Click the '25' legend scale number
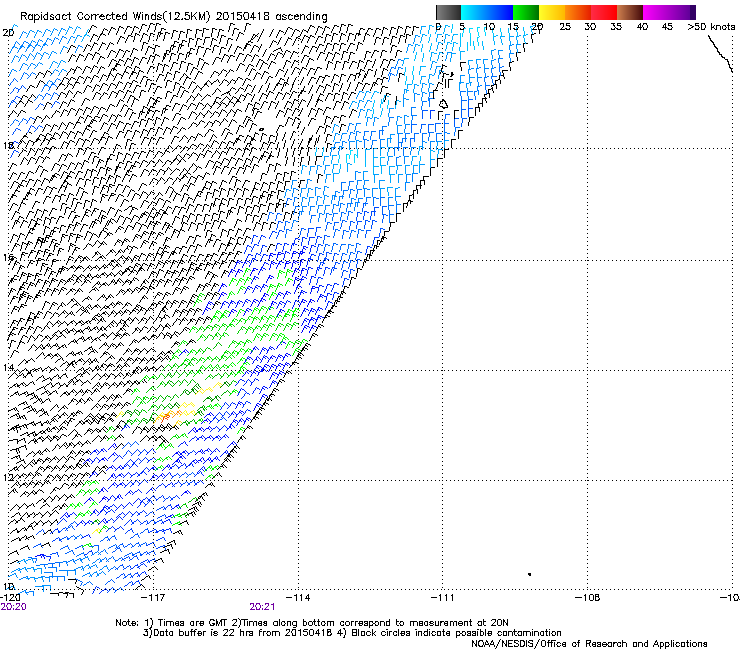 (565, 26)
